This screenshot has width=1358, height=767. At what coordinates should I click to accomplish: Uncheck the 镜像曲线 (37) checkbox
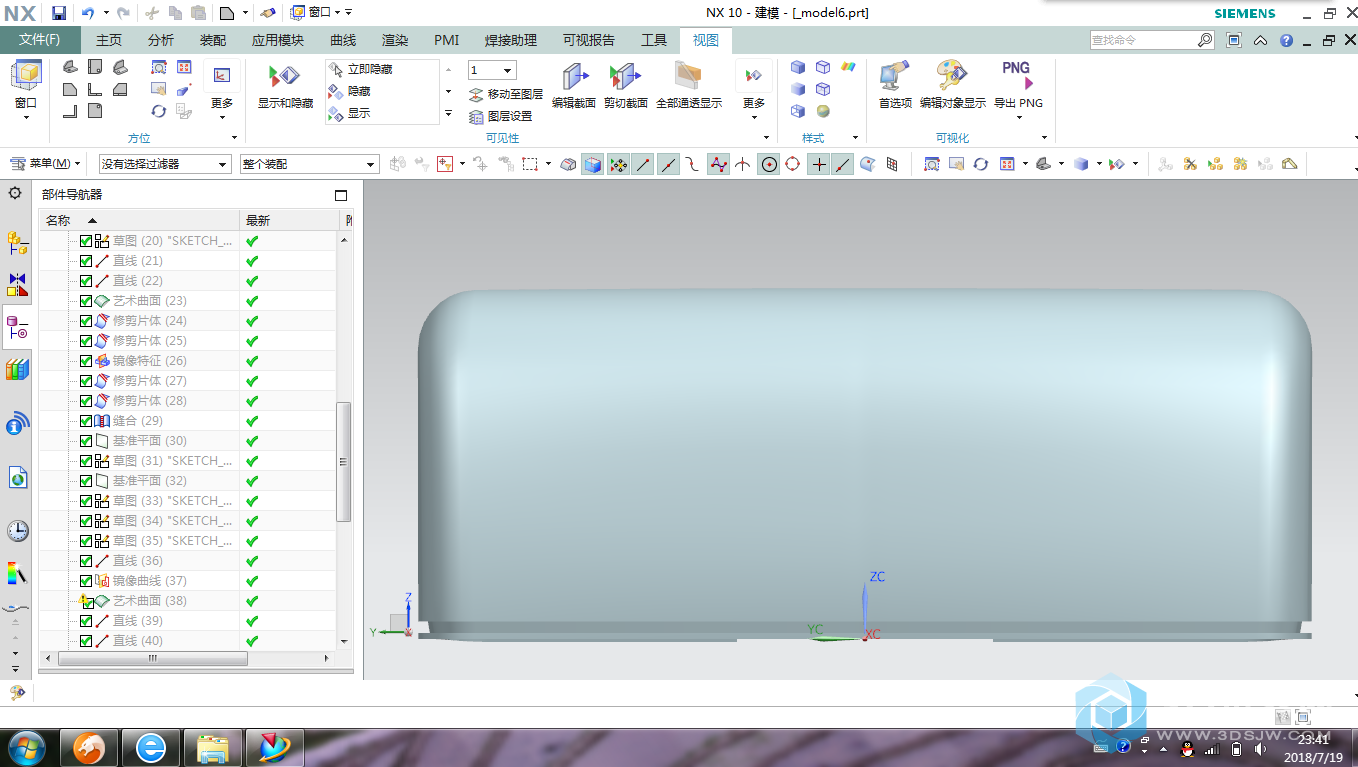coord(86,581)
